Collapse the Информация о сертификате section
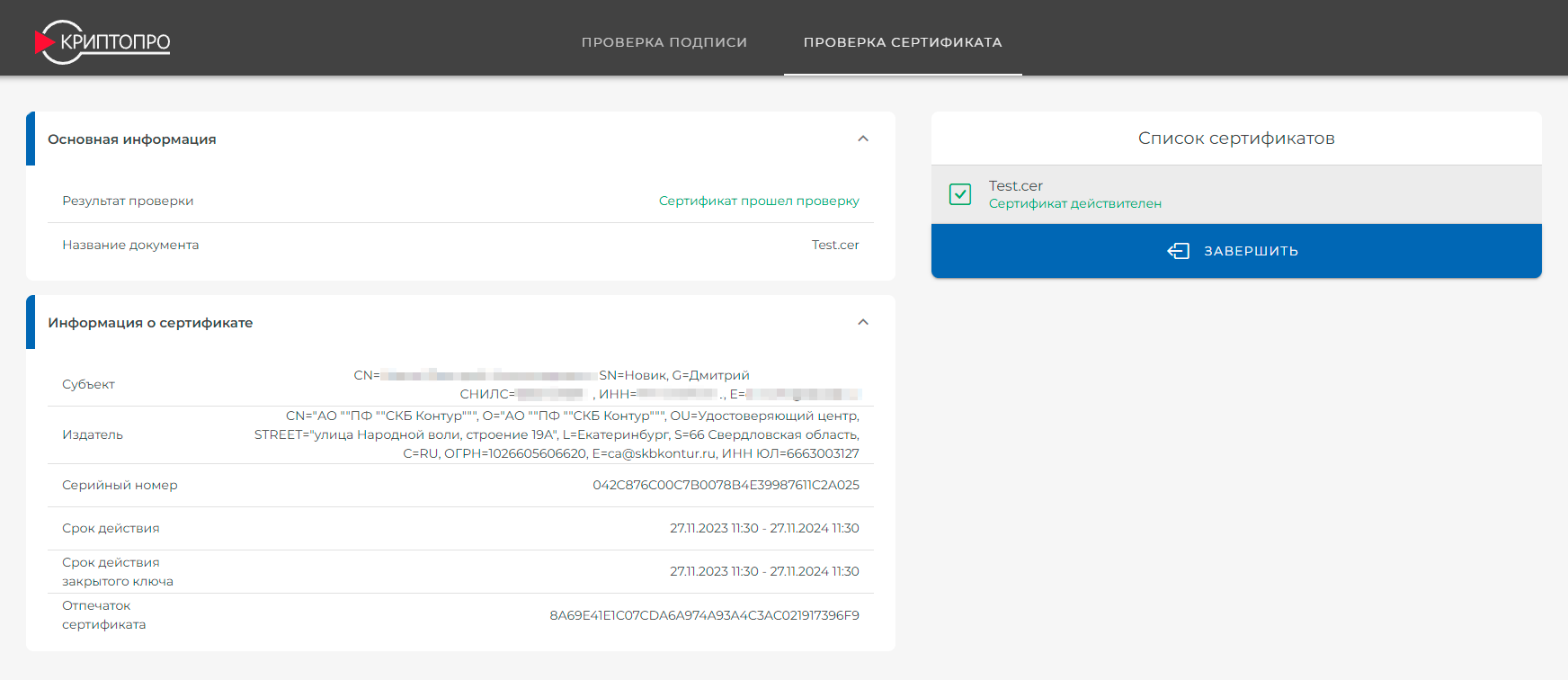The image size is (1568, 680). pyautogui.click(x=863, y=322)
